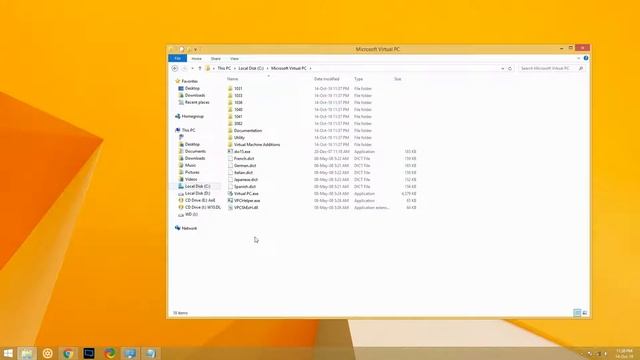Select the VPCShExH.dll file icon
Screen dimensions: 640x360
coord(230,207)
